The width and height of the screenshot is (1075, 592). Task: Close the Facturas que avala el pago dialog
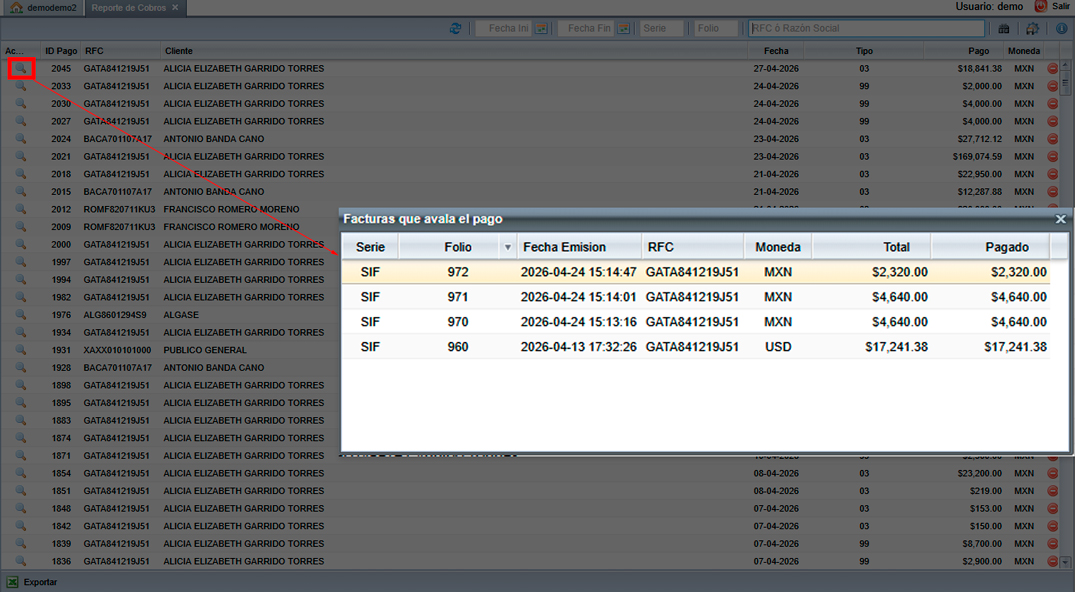click(x=1061, y=219)
